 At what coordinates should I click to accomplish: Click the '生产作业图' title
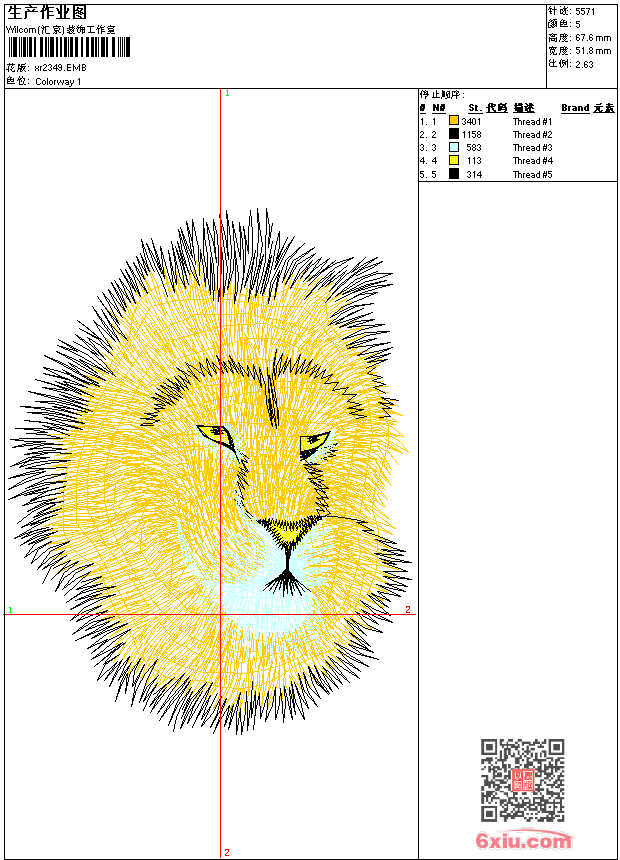47,13
